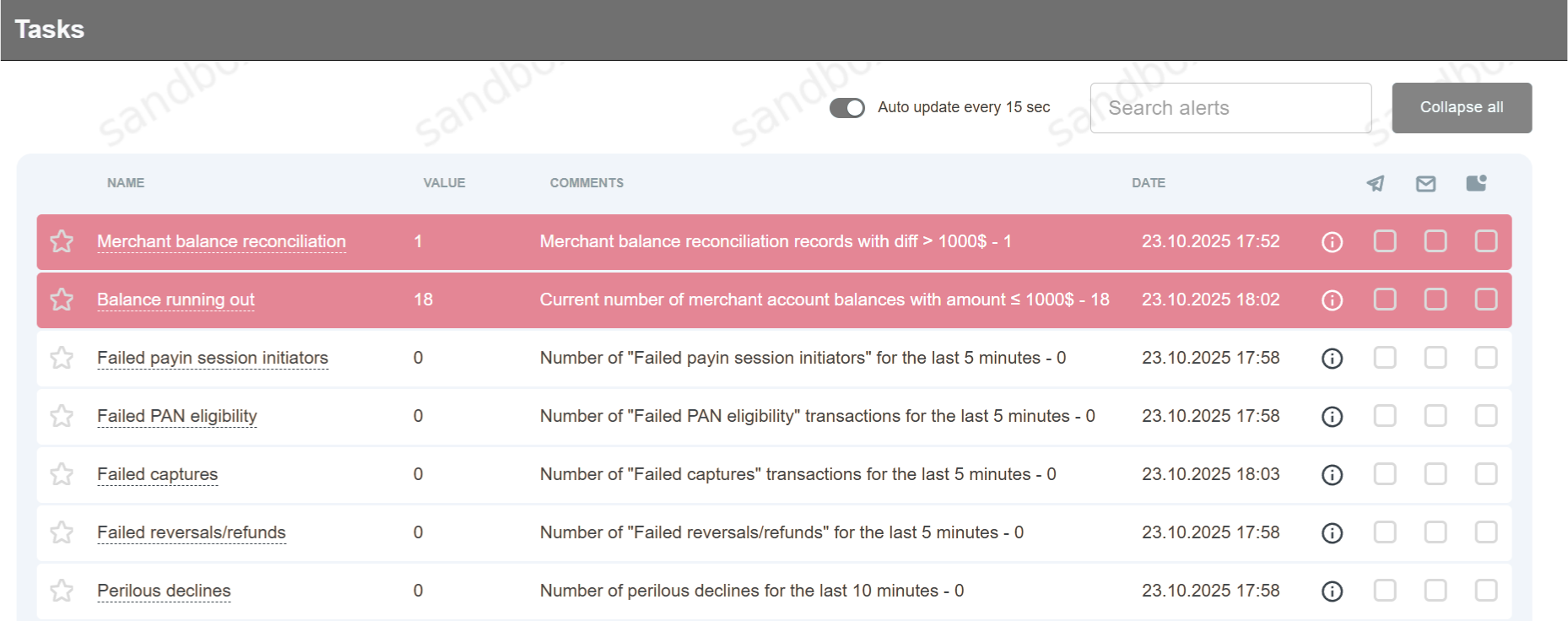The image size is (1568, 621).
Task: Star the Failed reversals/refunds task
Action: (x=62, y=532)
